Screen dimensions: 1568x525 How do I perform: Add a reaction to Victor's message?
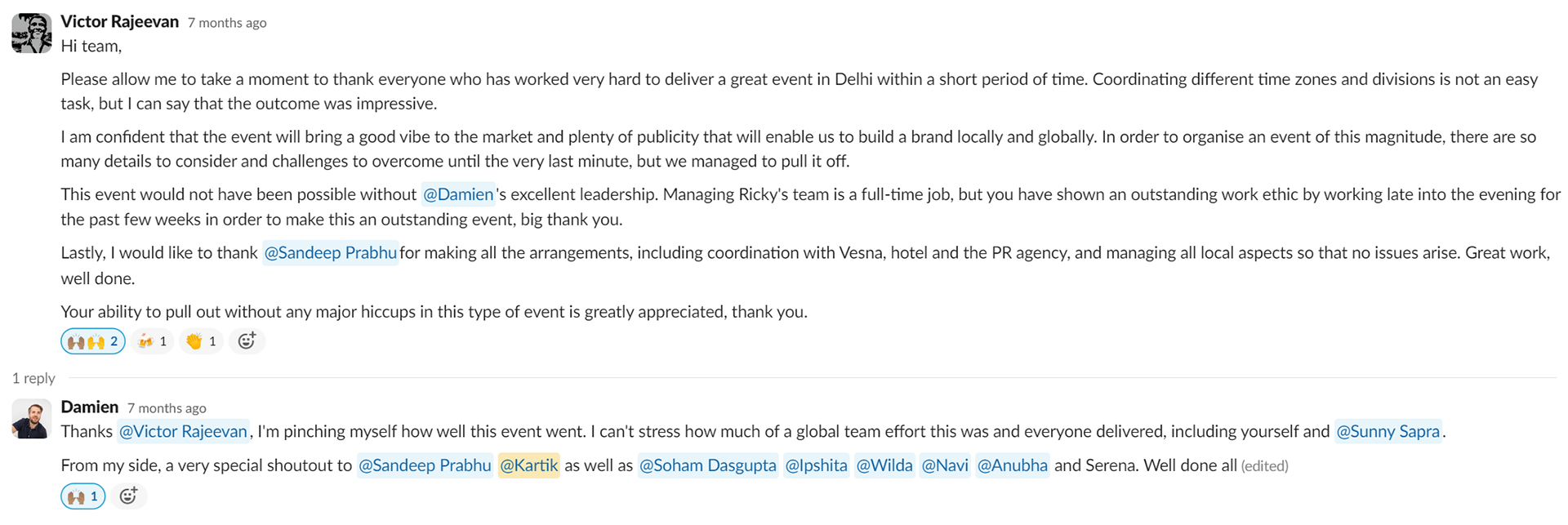247,341
